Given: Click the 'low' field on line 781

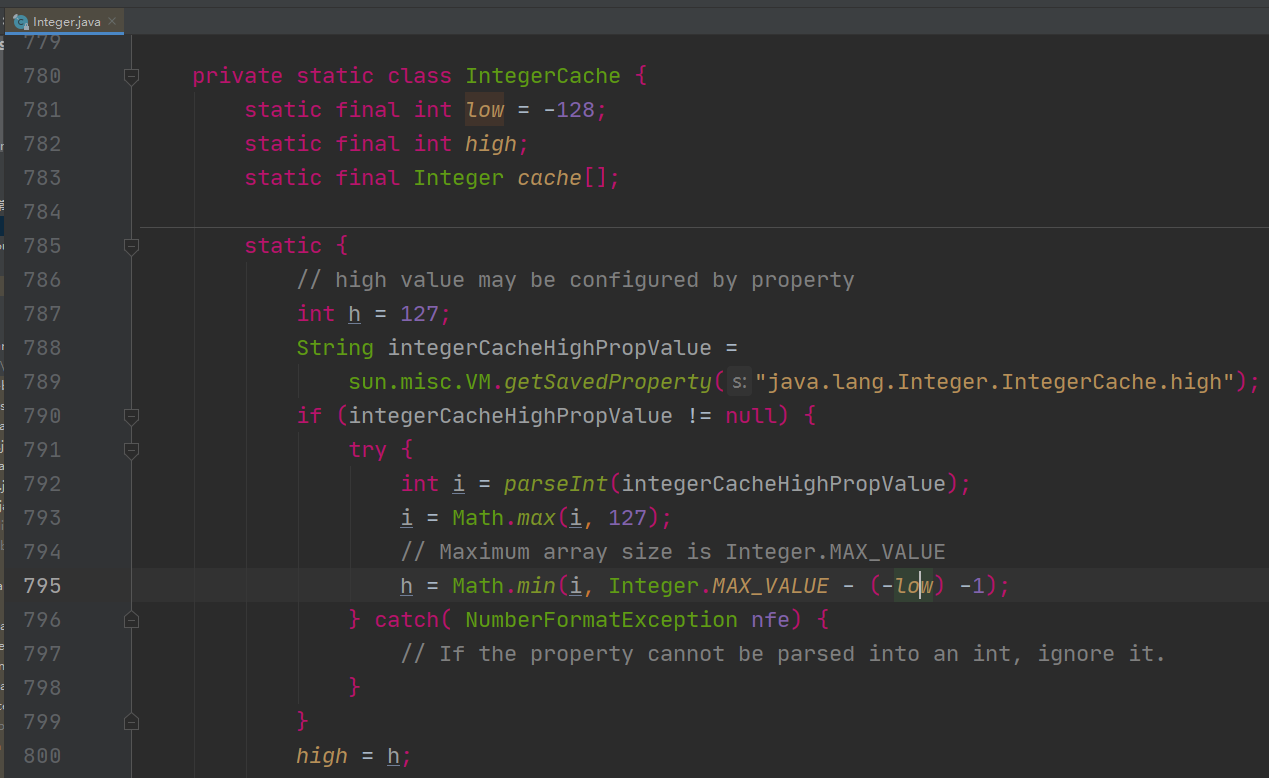Looking at the screenshot, I should [485, 110].
